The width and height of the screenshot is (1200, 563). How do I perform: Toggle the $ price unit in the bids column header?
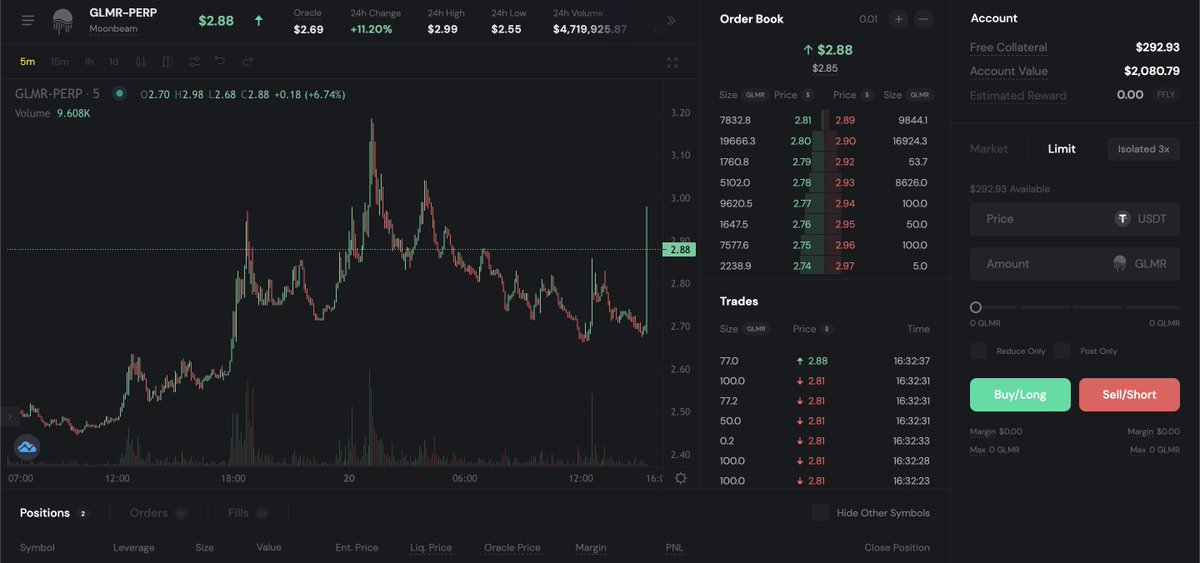[808, 95]
